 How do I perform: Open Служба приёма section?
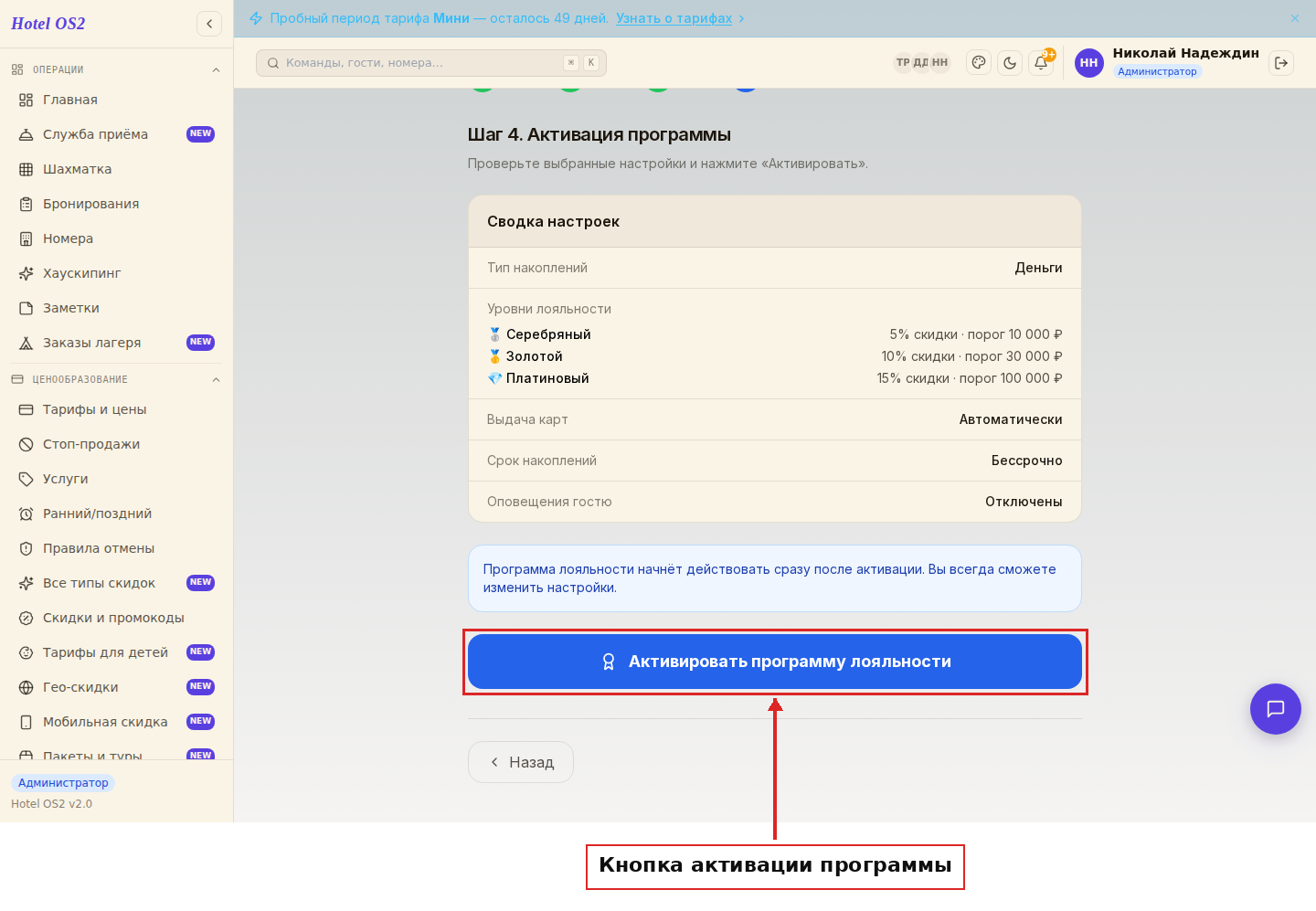117,134
